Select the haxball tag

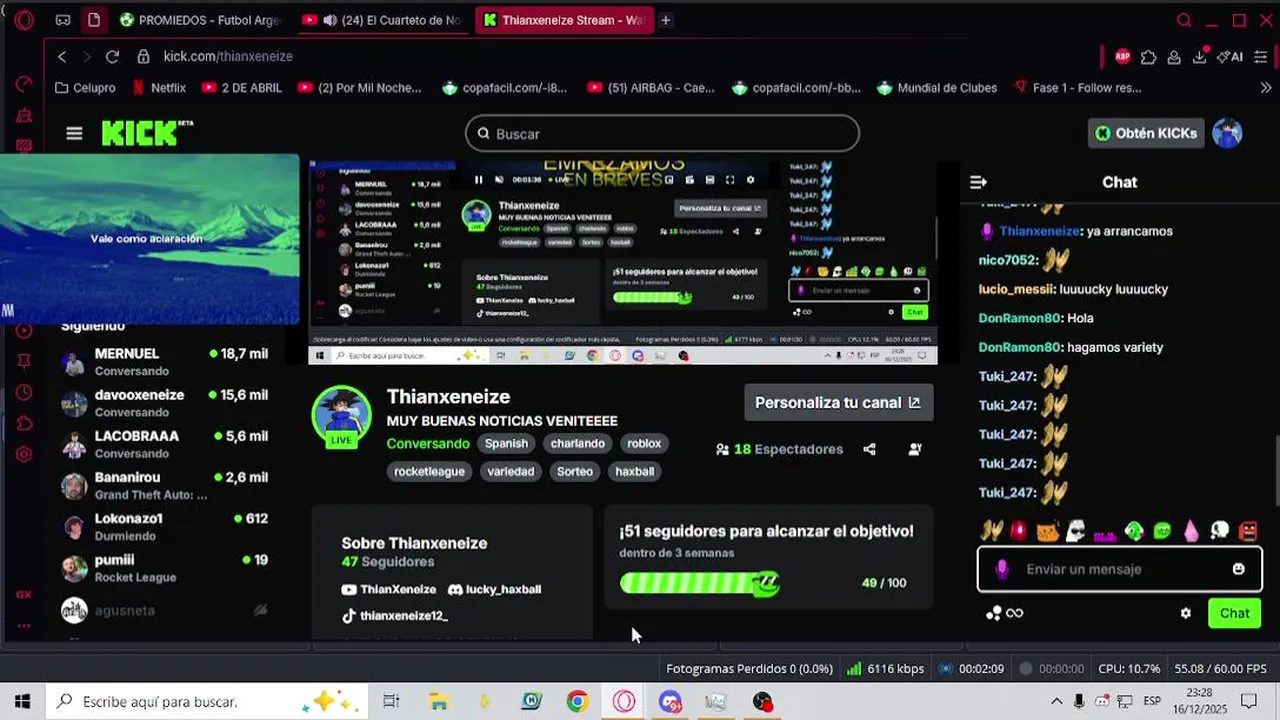point(635,471)
